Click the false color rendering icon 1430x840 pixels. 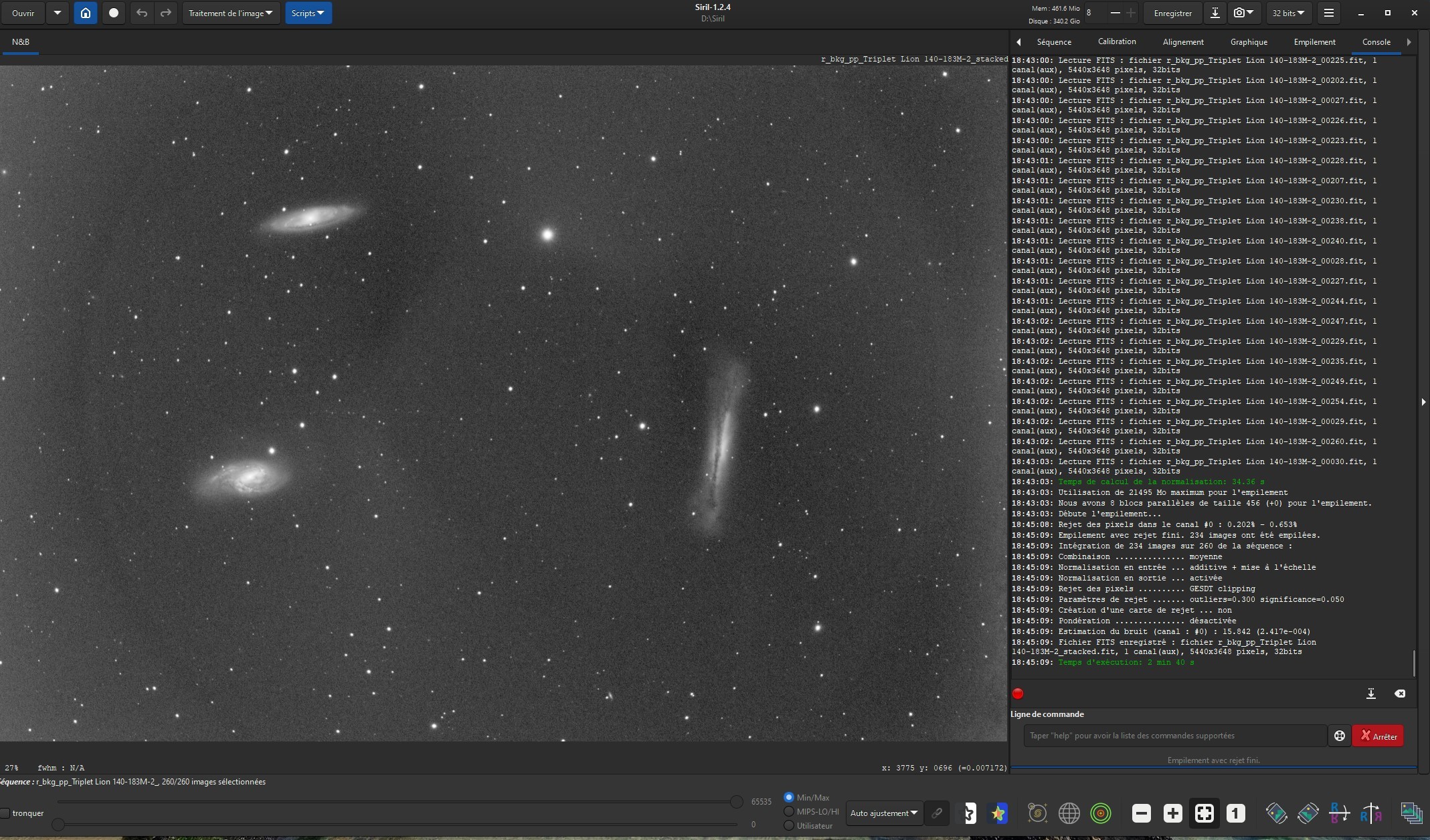998,813
